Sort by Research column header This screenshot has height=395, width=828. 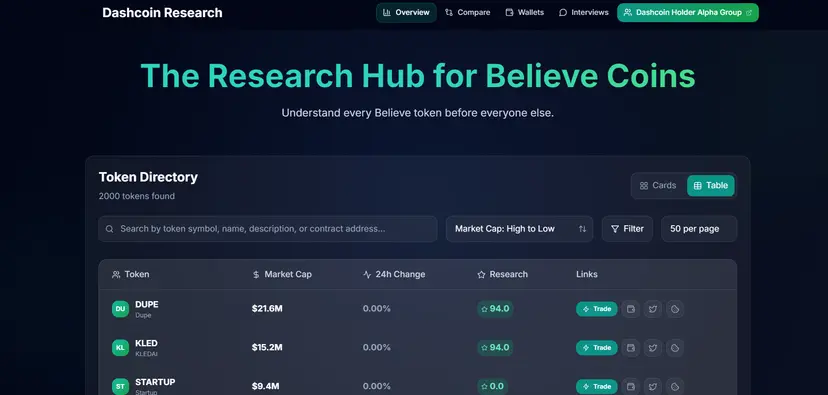pyautogui.click(x=502, y=275)
